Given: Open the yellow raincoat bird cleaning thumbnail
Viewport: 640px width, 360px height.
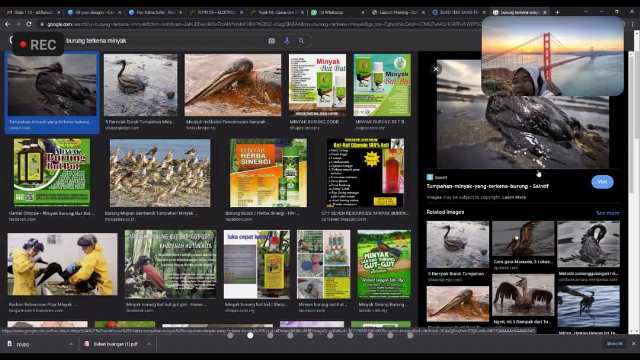Looking at the screenshot, I should pos(62,264).
